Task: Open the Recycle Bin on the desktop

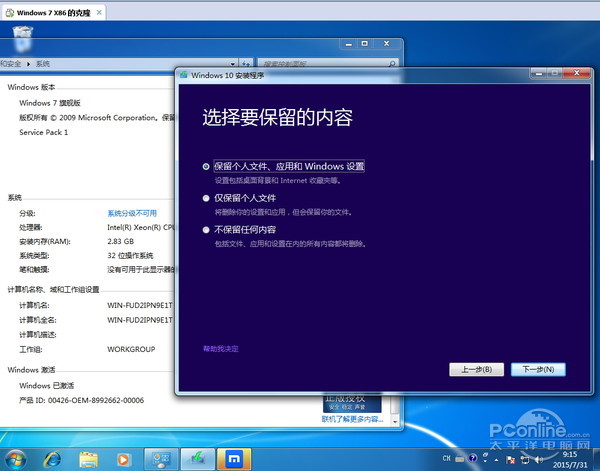Action: click(22, 38)
